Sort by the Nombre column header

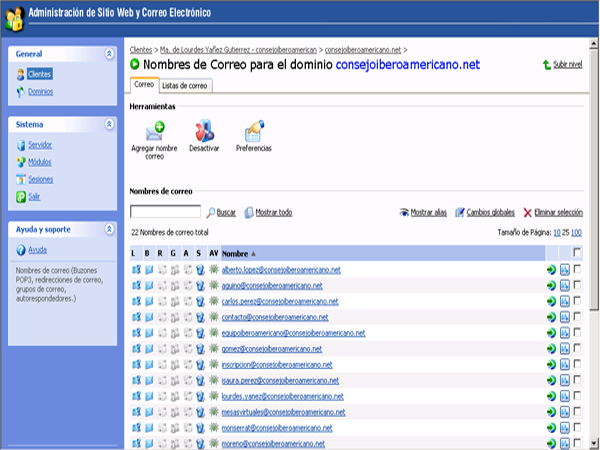[x=235, y=254]
